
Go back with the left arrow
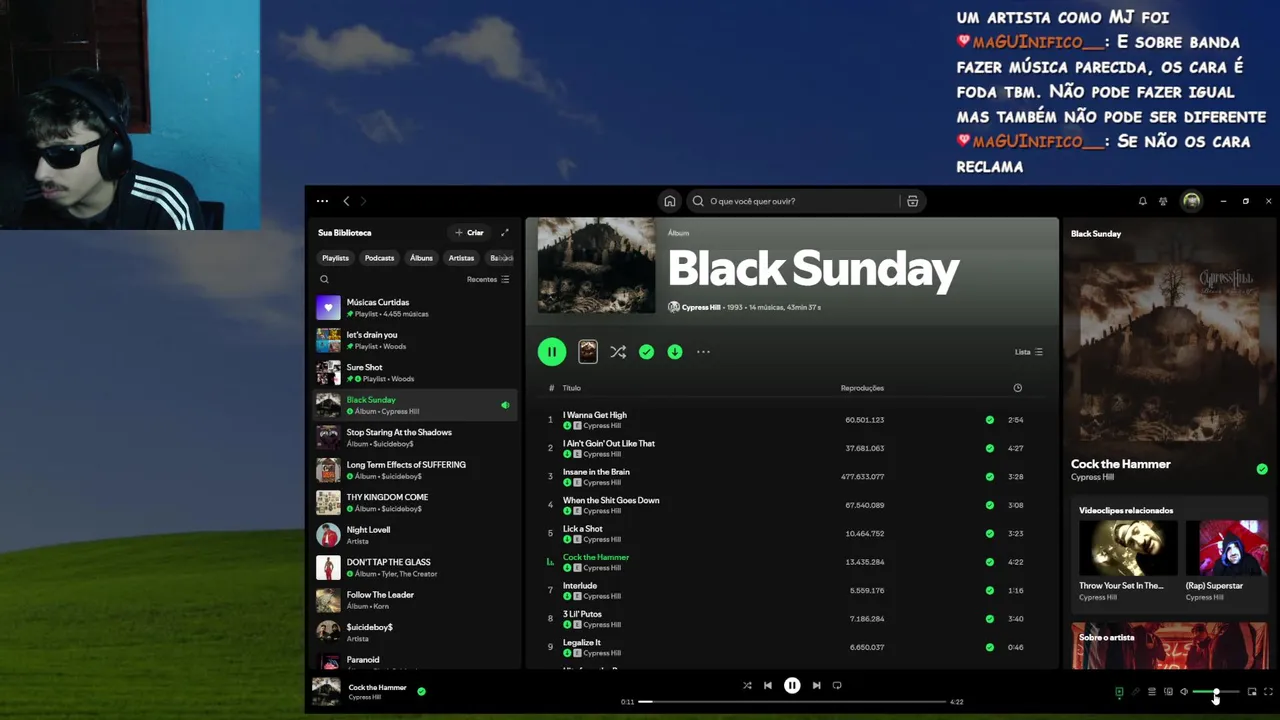pos(346,201)
